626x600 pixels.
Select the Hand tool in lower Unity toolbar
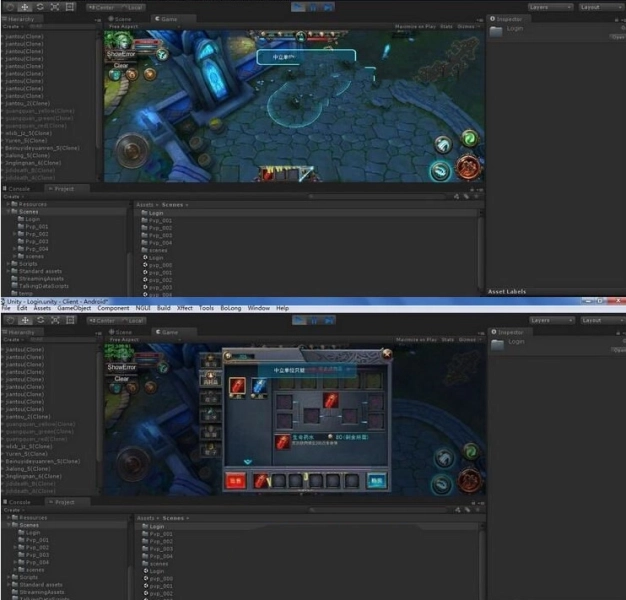pyautogui.click(x=11, y=320)
